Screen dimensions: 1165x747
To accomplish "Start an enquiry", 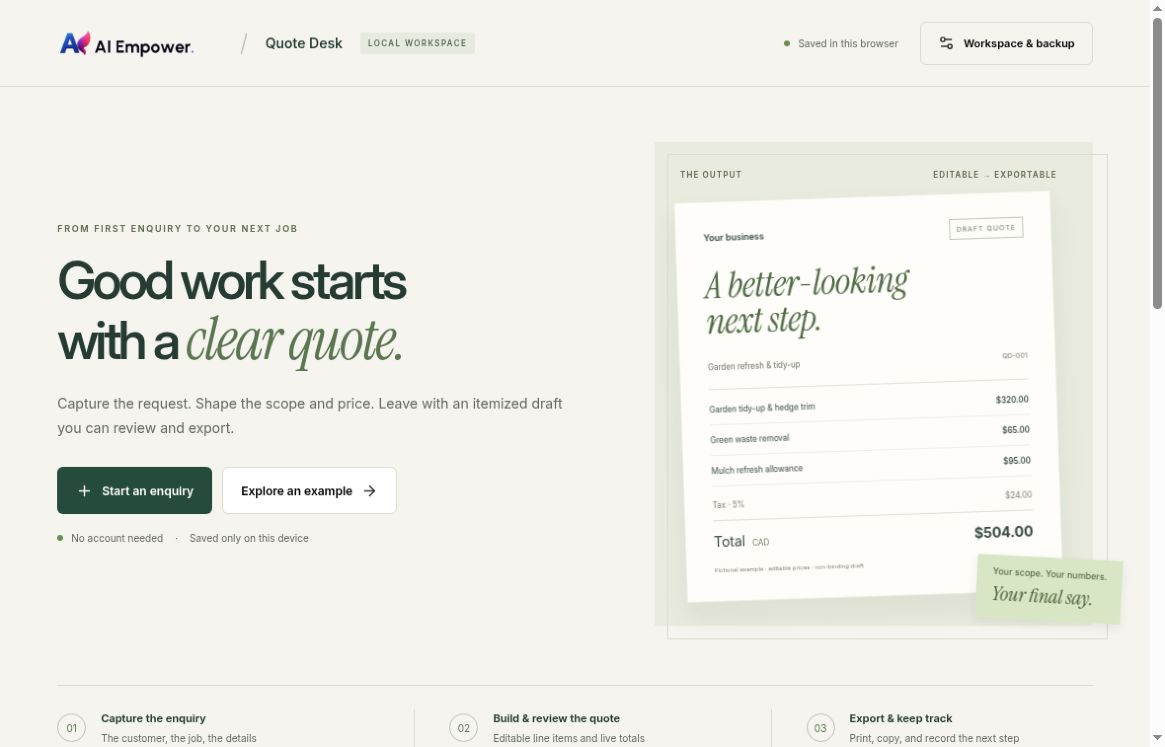I will [134, 491].
